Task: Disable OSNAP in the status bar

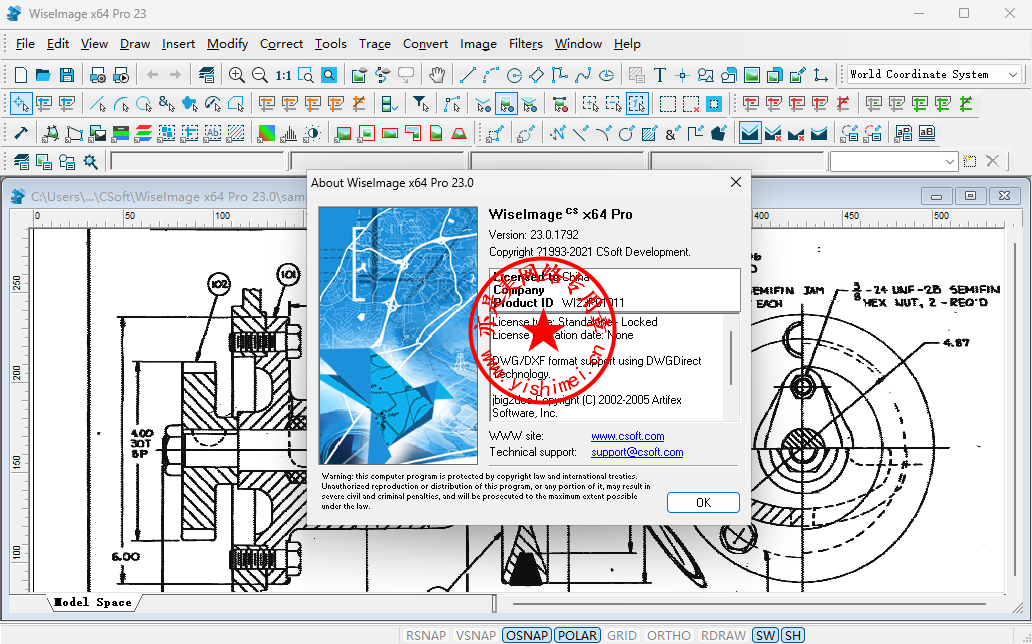Action: pos(527,635)
